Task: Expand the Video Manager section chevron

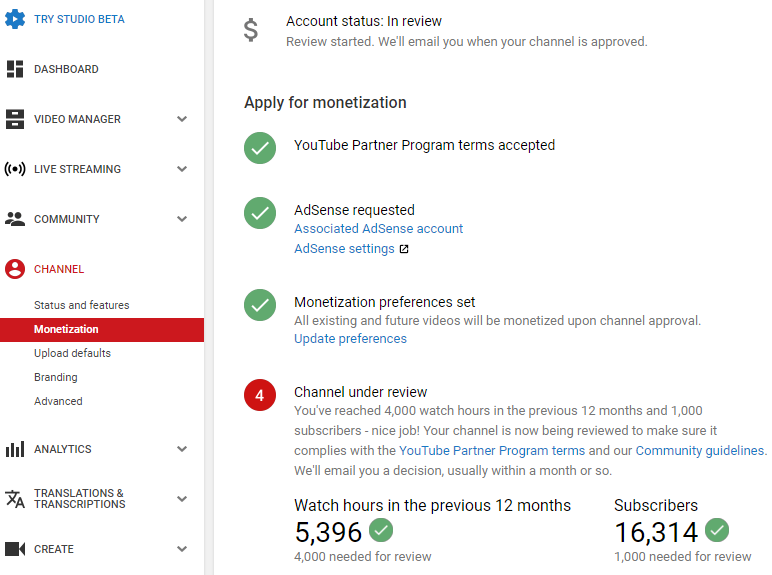Action: (182, 119)
